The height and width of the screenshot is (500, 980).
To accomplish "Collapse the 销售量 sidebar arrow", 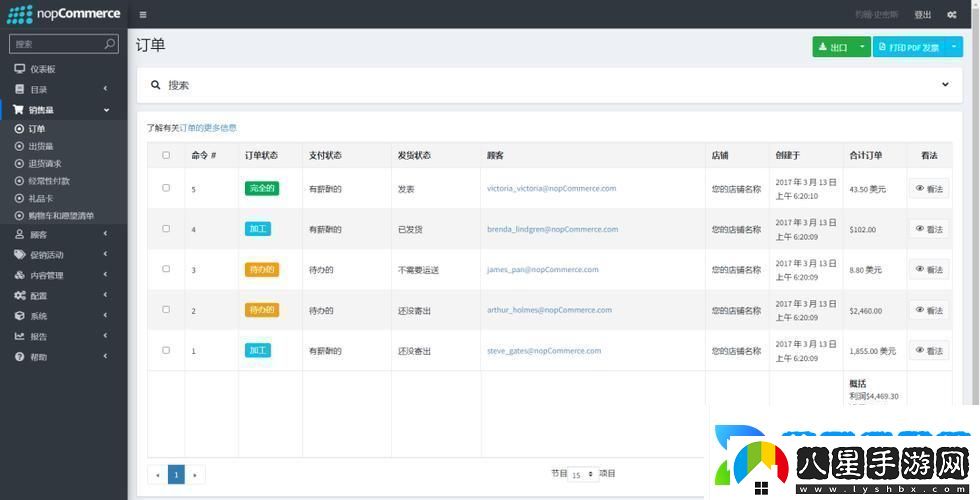I will coord(106,110).
